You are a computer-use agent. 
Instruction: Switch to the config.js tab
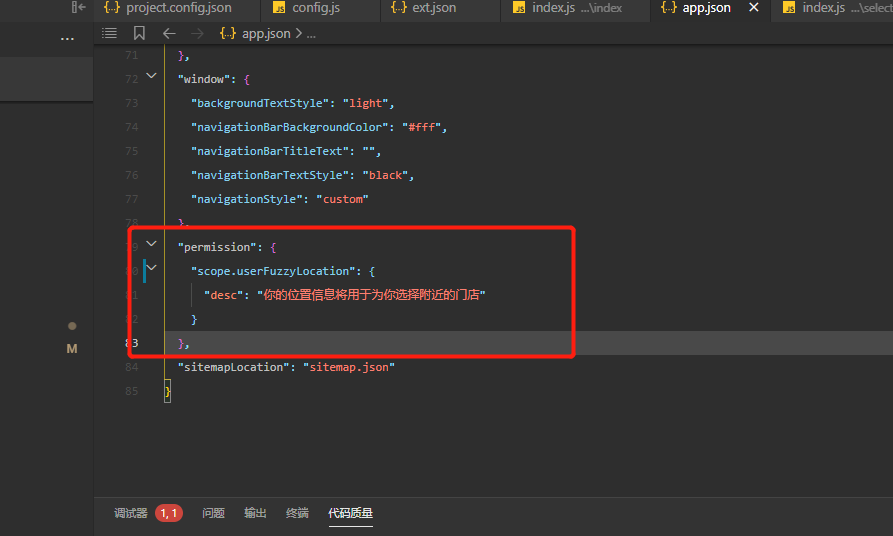306,8
